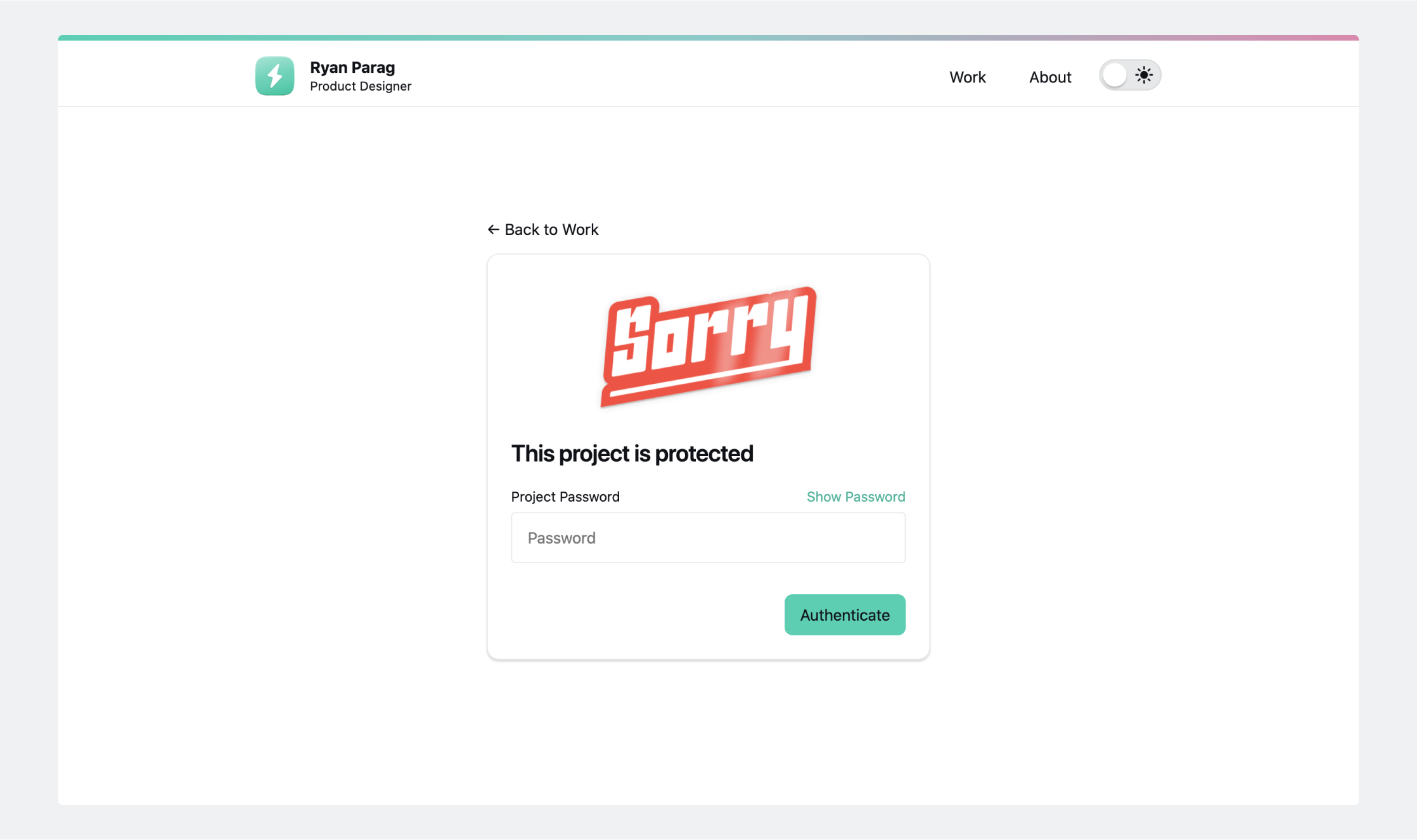1417x840 pixels.
Task: Slide the theme toggle knob
Action: [x=1115, y=75]
